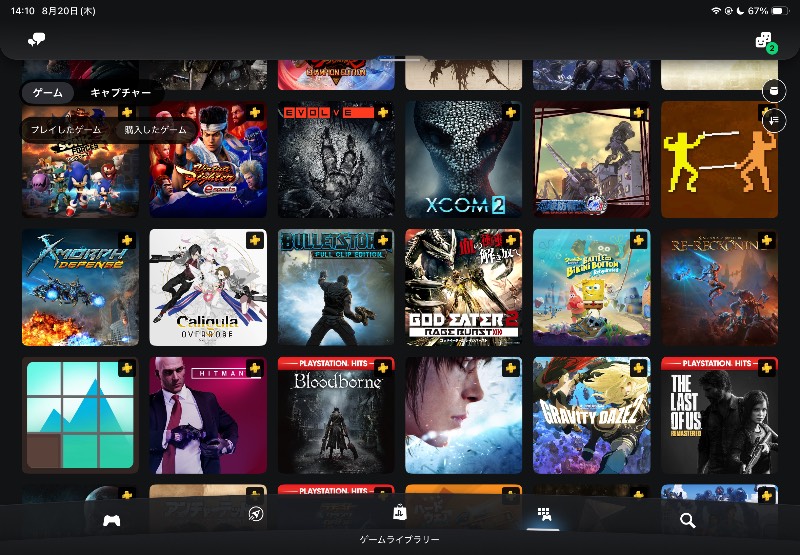
Task: Select the Game Library grid icon
Action: (x=544, y=515)
